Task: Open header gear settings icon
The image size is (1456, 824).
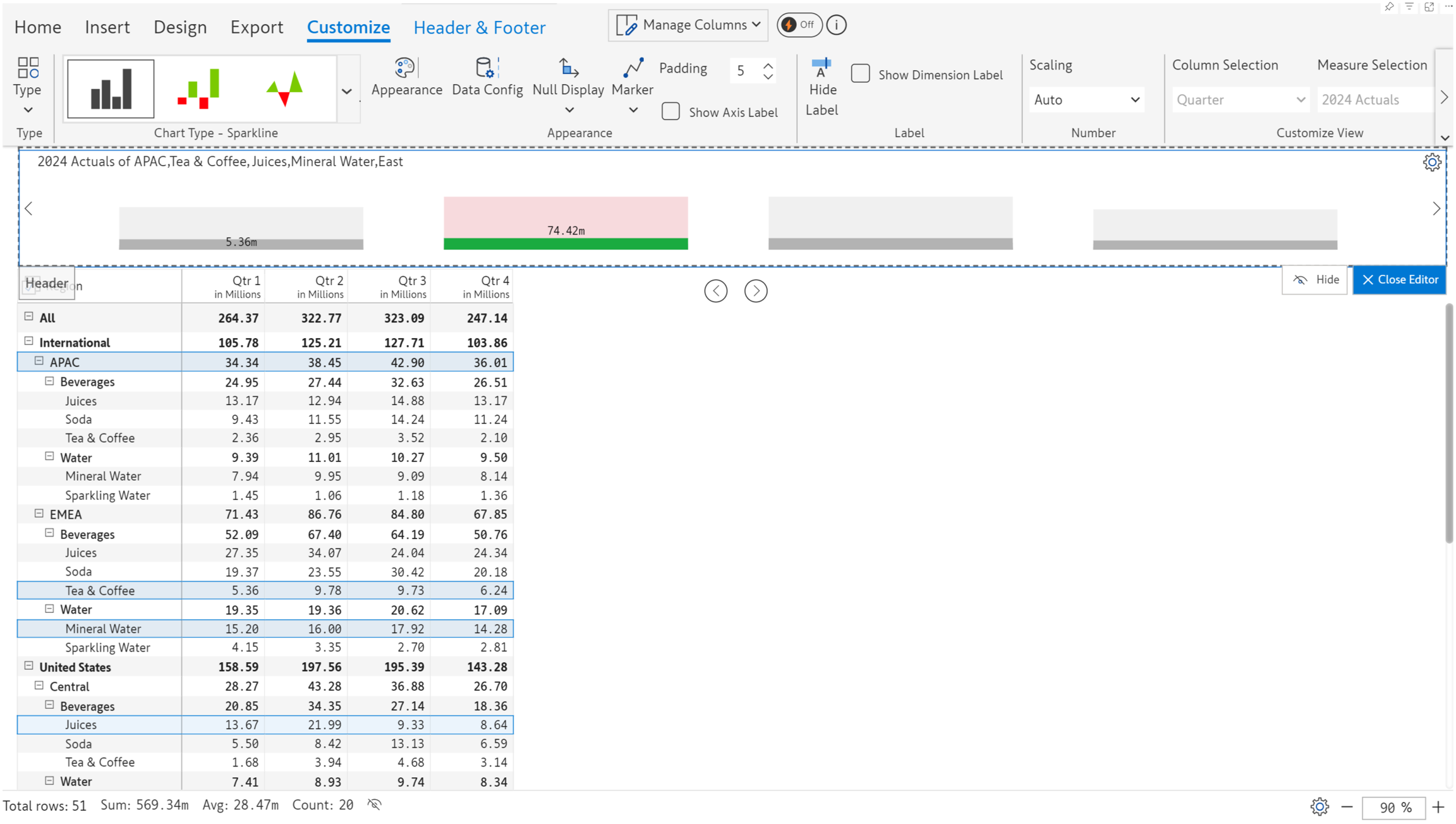Action: 1431,162
